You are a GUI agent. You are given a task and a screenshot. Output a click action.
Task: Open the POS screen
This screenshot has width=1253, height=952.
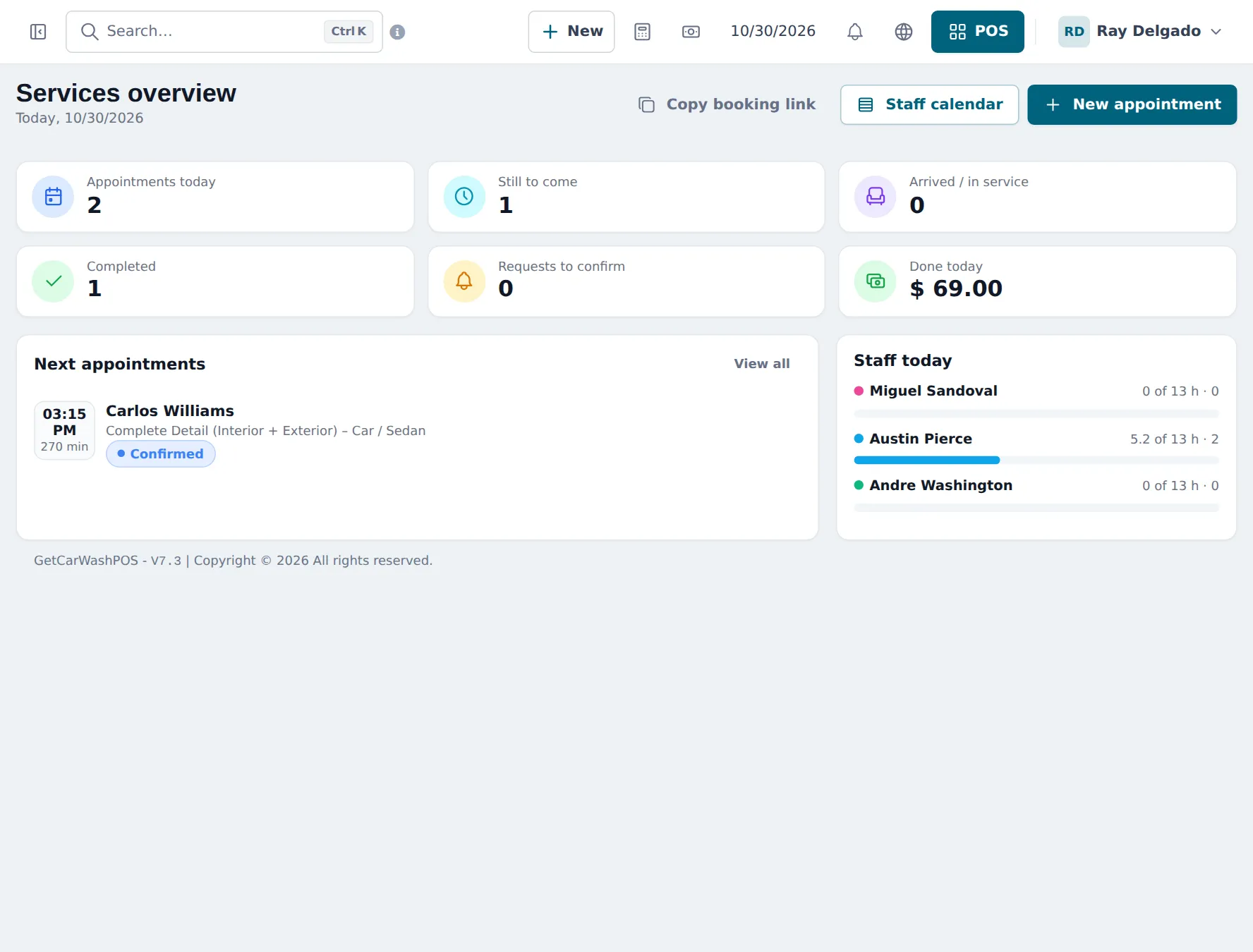tap(978, 32)
